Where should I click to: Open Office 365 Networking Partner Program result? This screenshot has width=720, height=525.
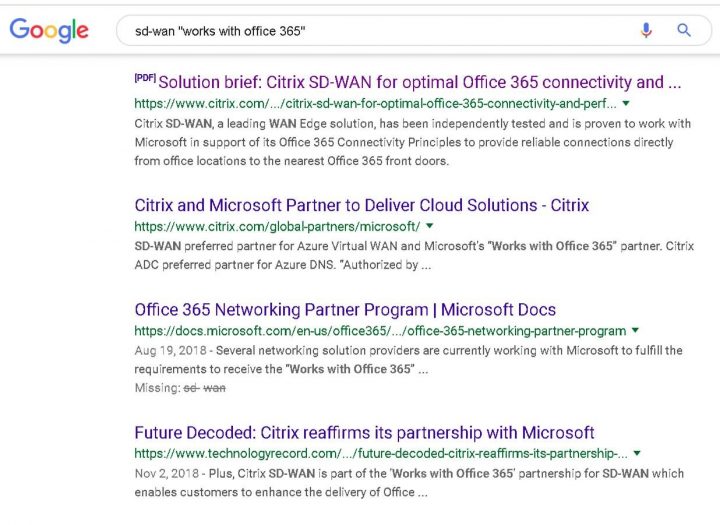tap(345, 310)
